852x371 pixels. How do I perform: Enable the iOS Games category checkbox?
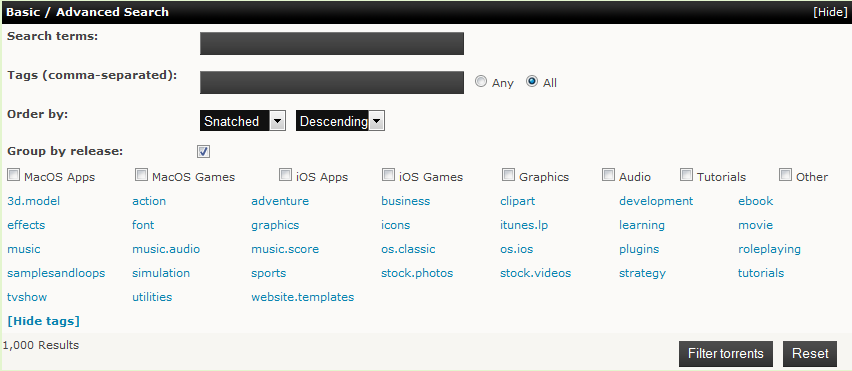coord(389,175)
